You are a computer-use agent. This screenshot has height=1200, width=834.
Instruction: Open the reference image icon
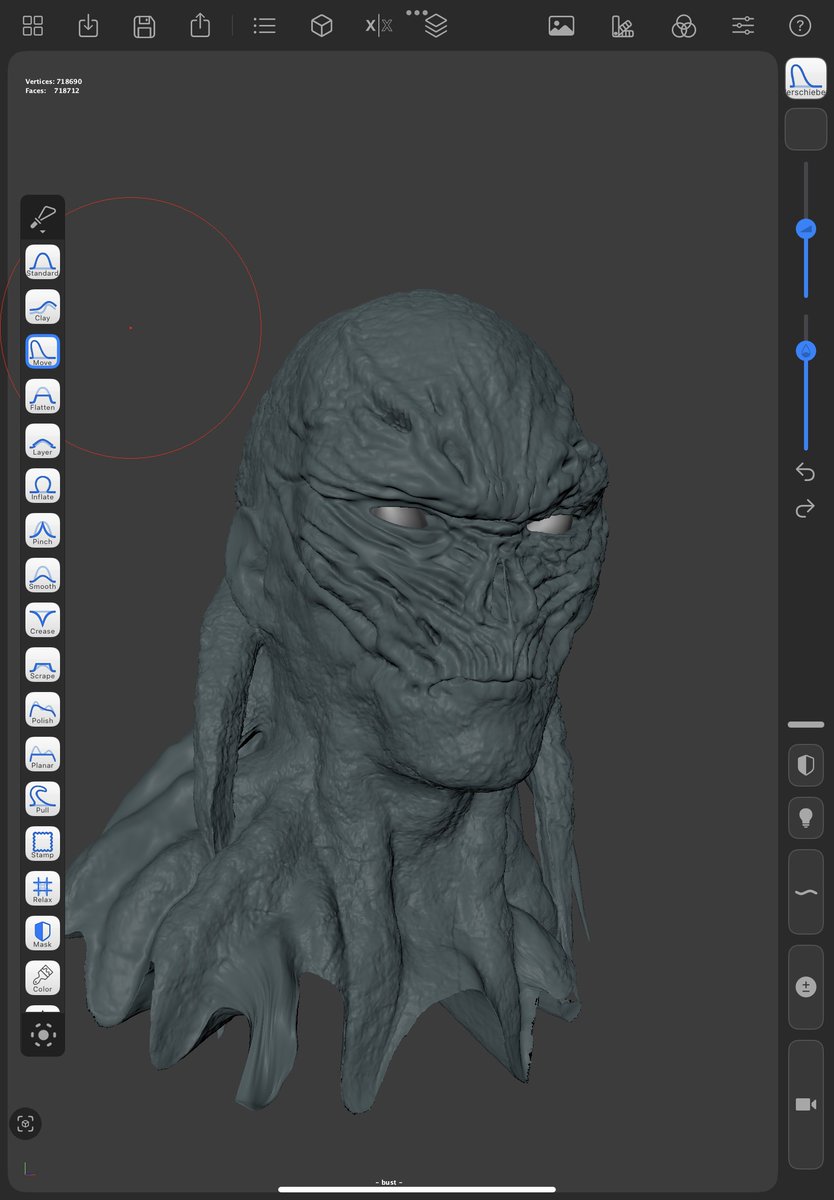click(561, 26)
